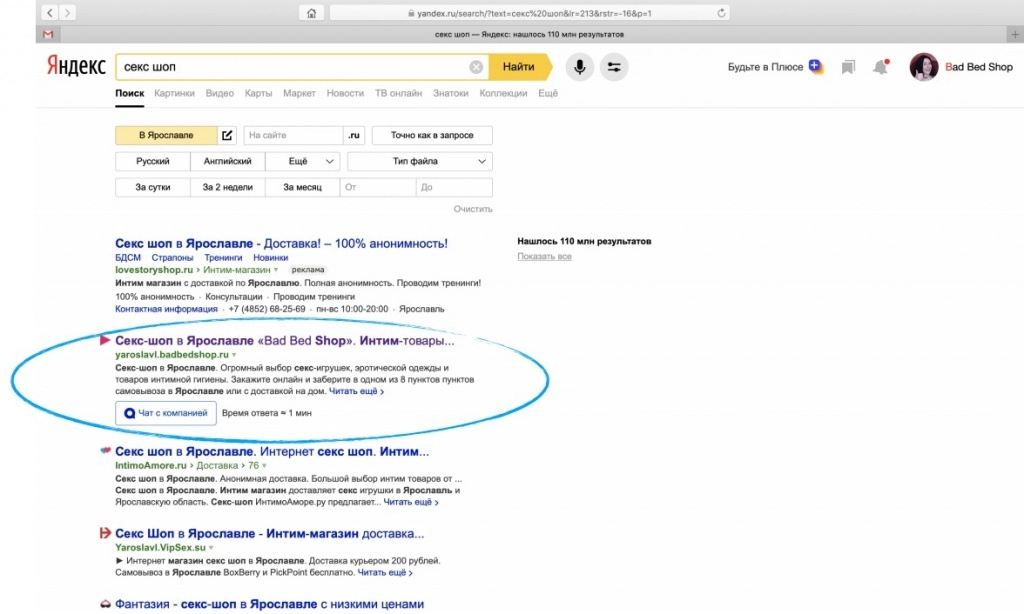The width and height of the screenshot is (1024, 614).
Task: Expand the lovestoryshop.ru result arrow menu
Action: tap(276, 270)
